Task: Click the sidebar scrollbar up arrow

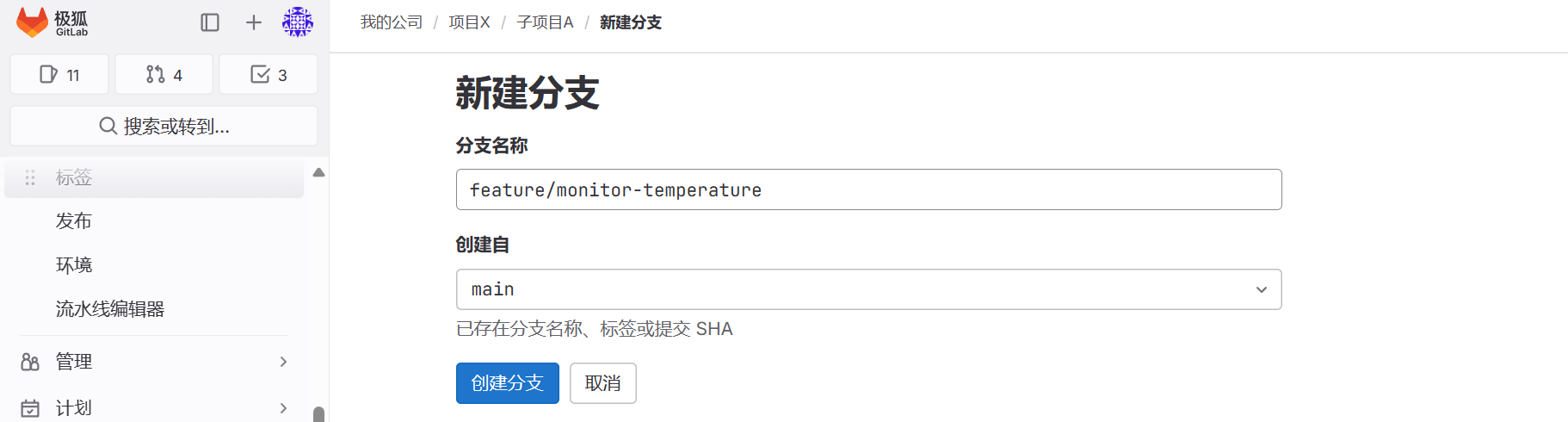Action: pyautogui.click(x=318, y=172)
